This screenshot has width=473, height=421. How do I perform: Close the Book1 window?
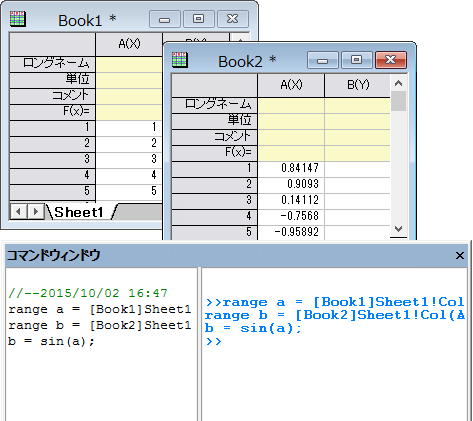(233, 19)
